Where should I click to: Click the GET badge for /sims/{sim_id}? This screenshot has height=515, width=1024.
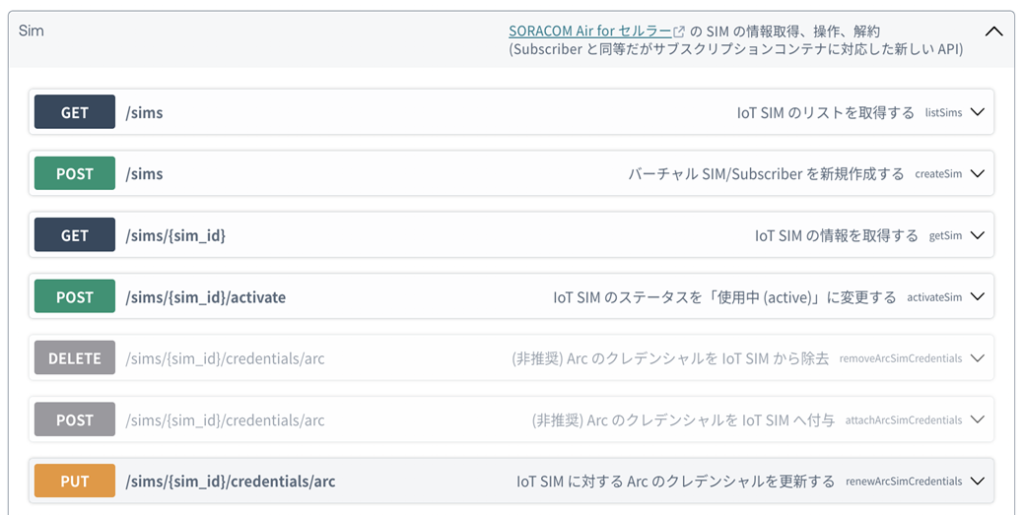click(x=75, y=236)
